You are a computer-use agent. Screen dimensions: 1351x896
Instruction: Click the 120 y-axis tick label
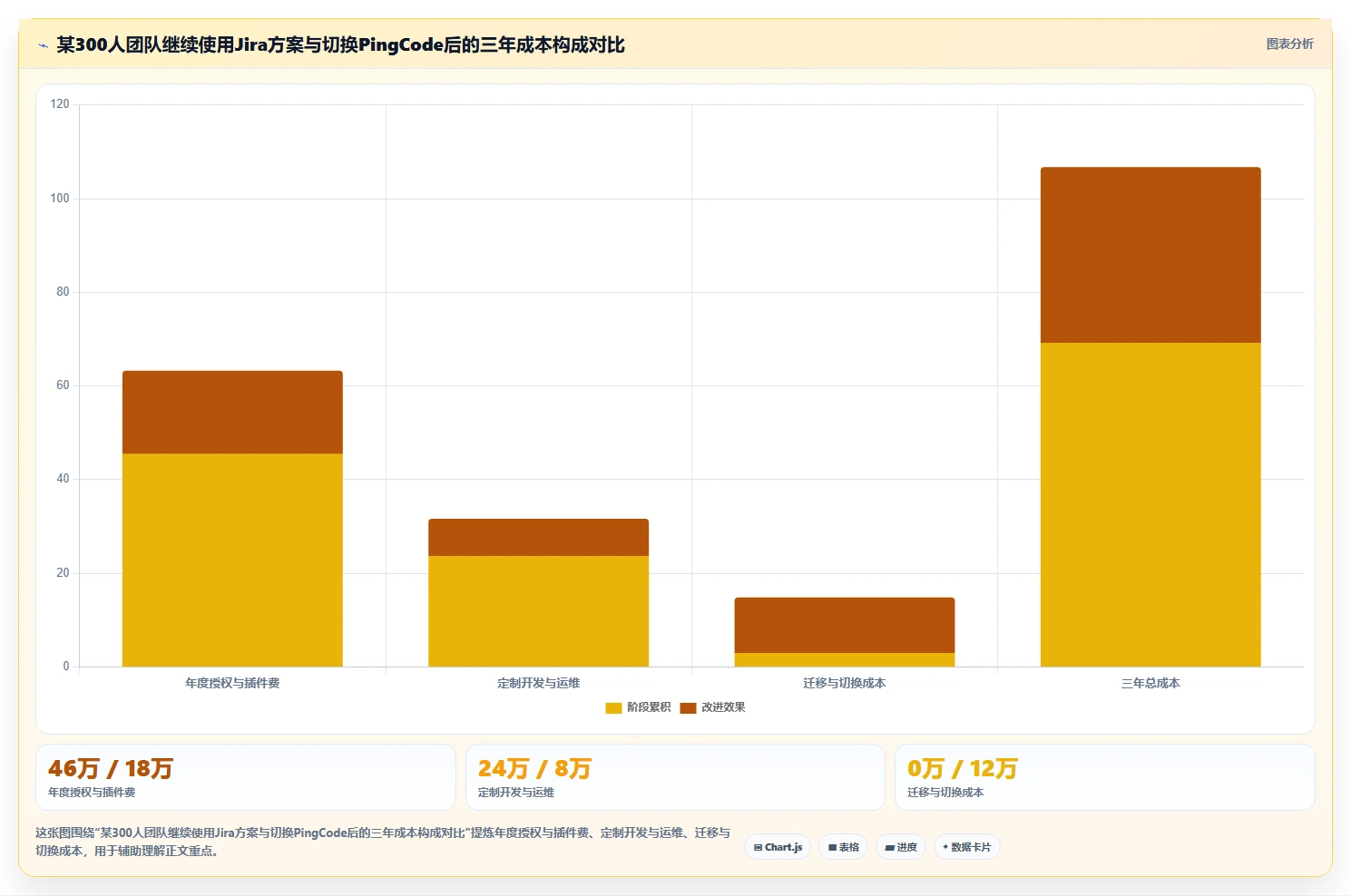(x=60, y=104)
